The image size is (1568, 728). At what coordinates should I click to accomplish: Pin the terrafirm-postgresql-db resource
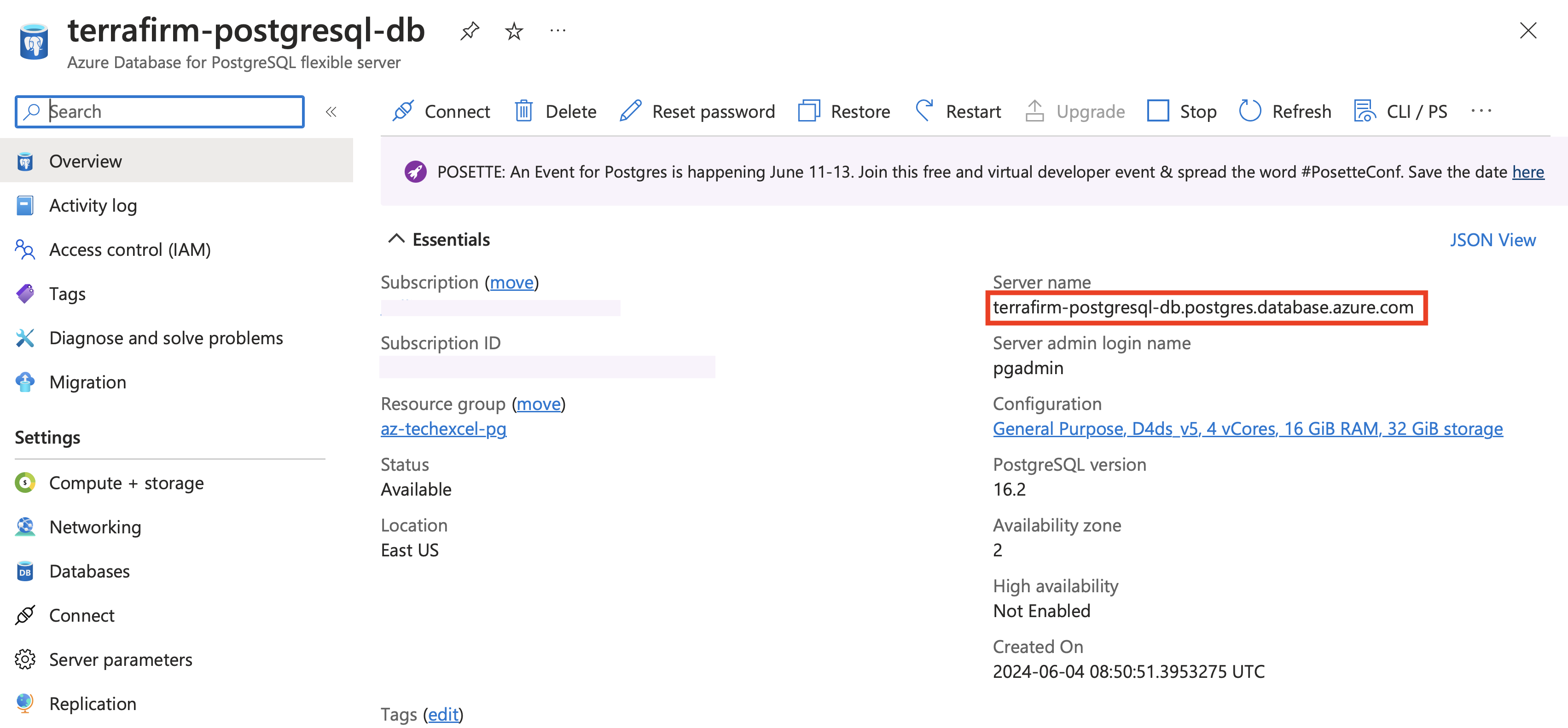coord(469,30)
